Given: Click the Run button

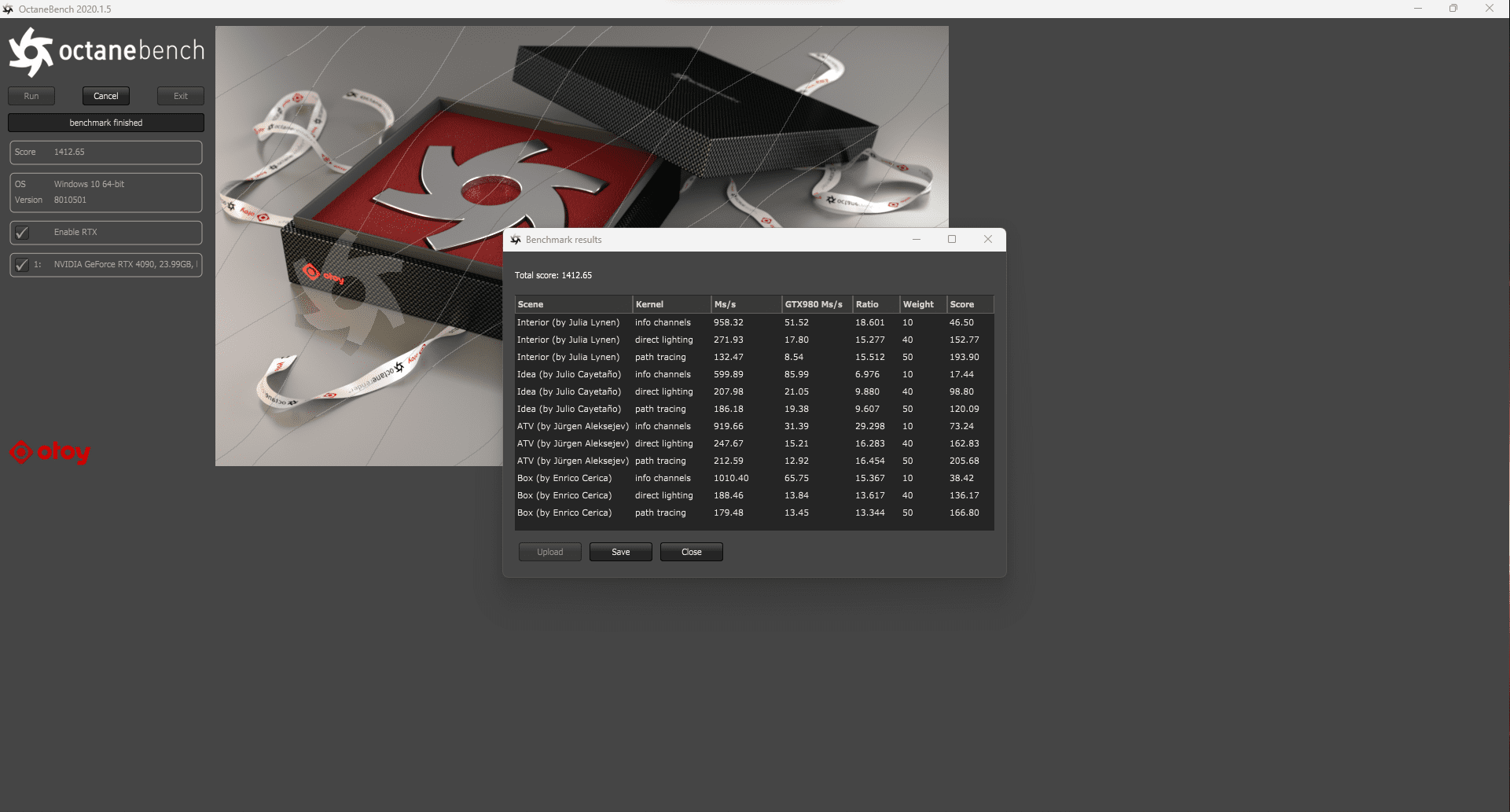Looking at the screenshot, I should pos(31,96).
